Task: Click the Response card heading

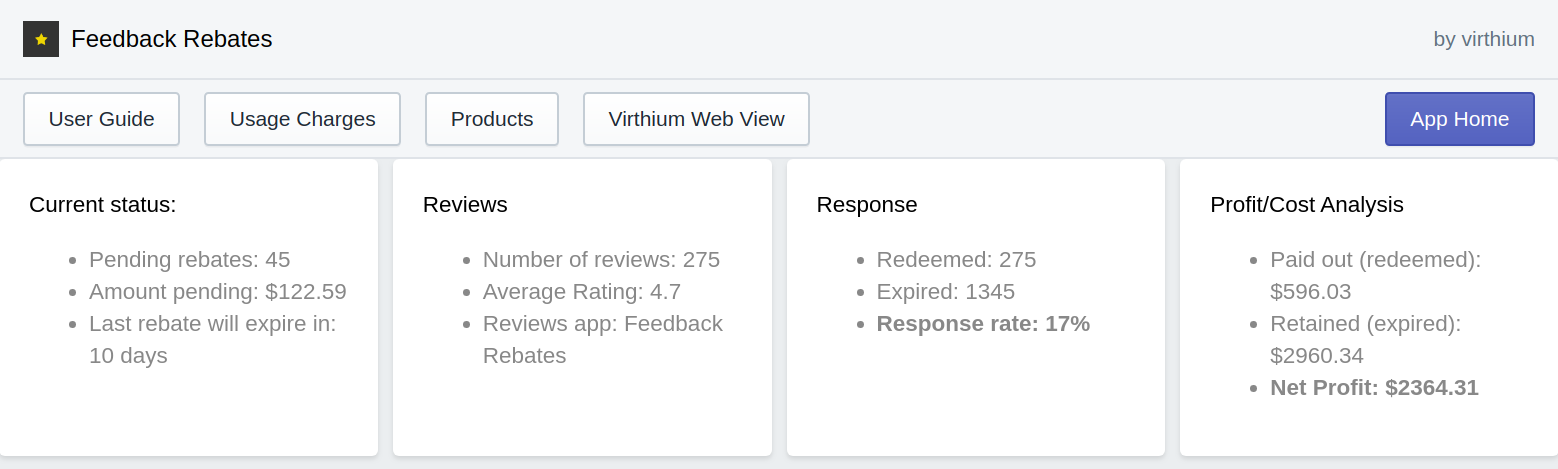Action: [866, 205]
